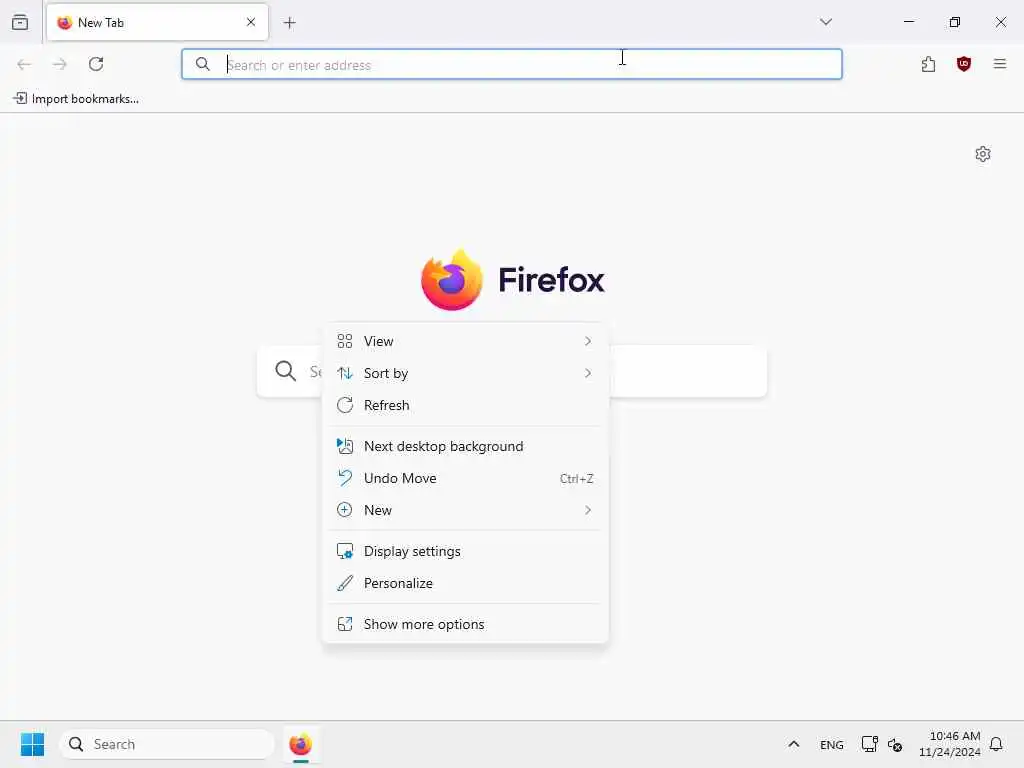Open the New submenu
The image size is (1024, 768).
465,511
